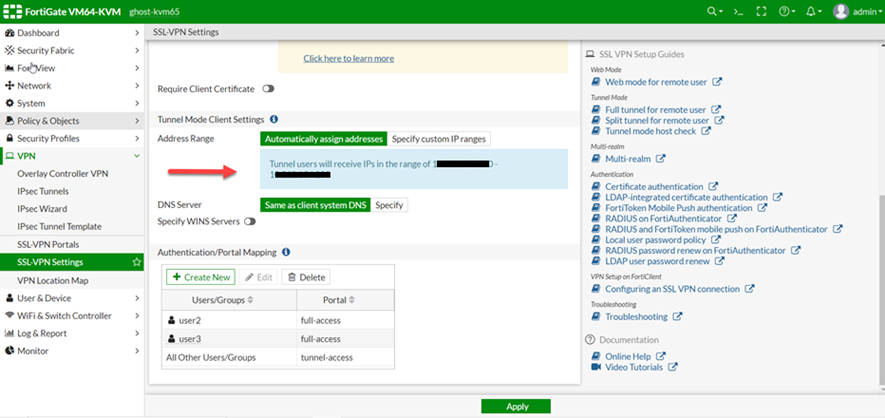The height and width of the screenshot is (418, 885).
Task: Select Automatically assign addresses option
Action: pyautogui.click(x=324, y=139)
